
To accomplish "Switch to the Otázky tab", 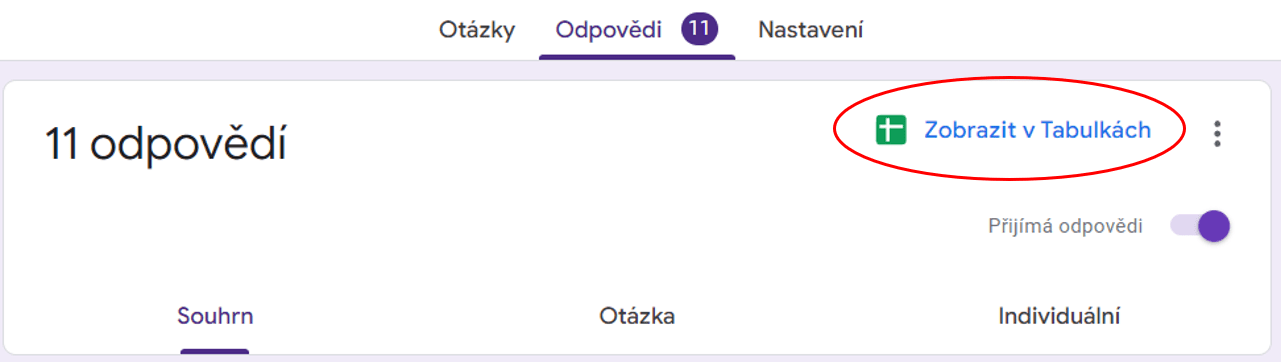I will pyautogui.click(x=477, y=30).
